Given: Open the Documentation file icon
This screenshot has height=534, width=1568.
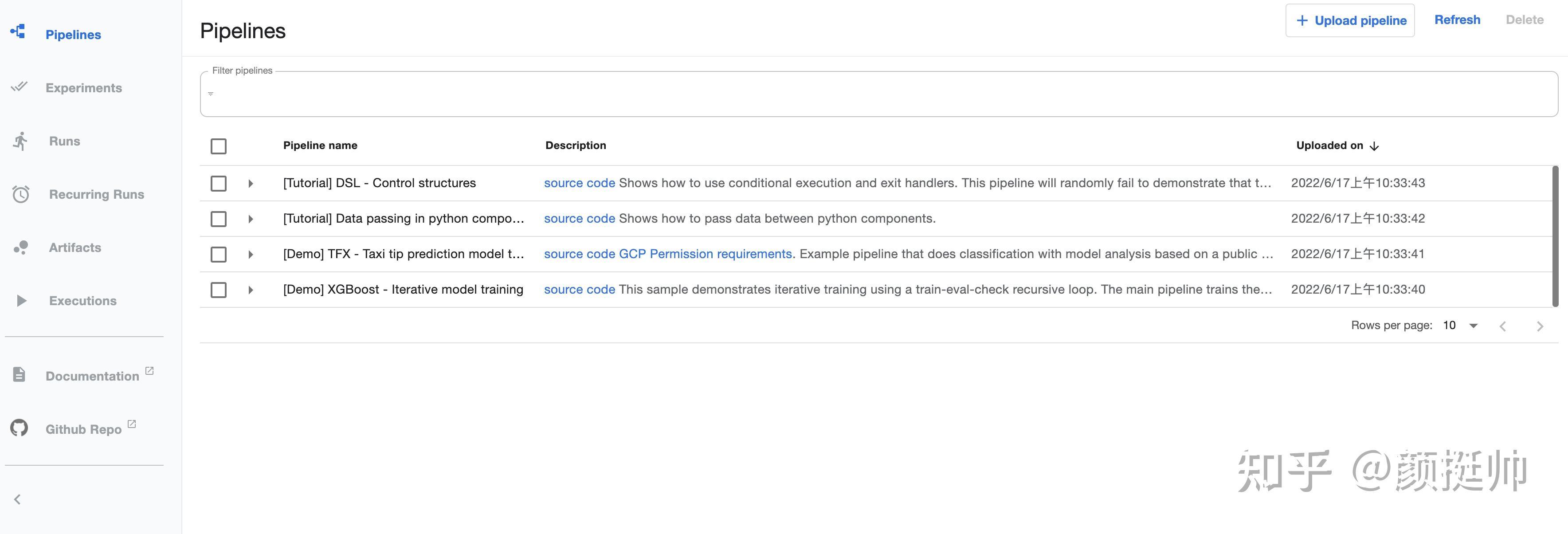Looking at the screenshot, I should tap(19, 374).
